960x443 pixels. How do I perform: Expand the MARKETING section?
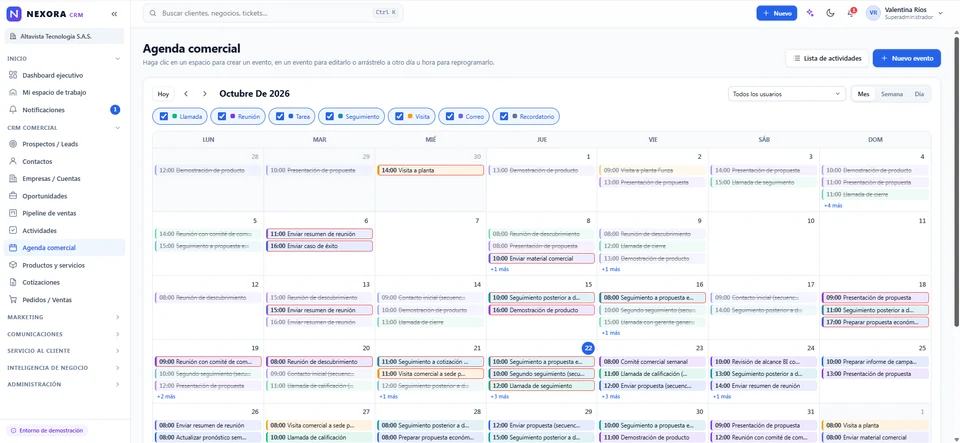click(118, 317)
